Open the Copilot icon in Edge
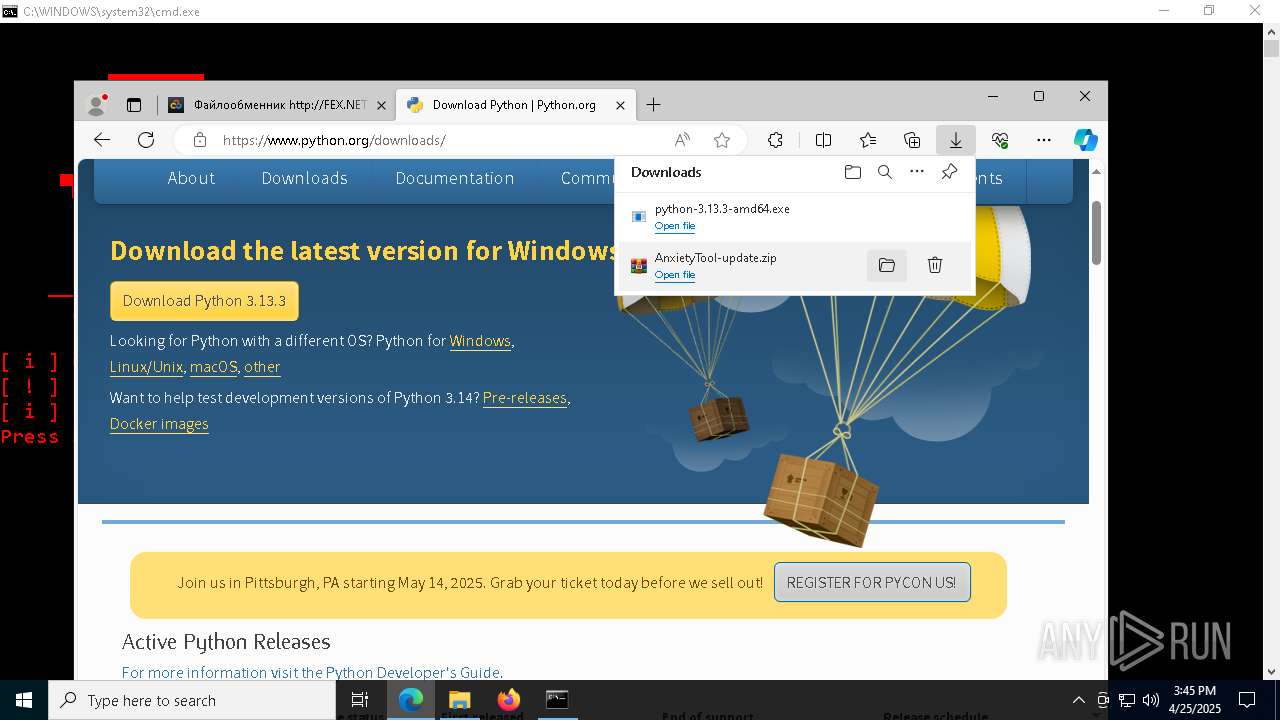This screenshot has height=720, width=1280. [1086, 140]
